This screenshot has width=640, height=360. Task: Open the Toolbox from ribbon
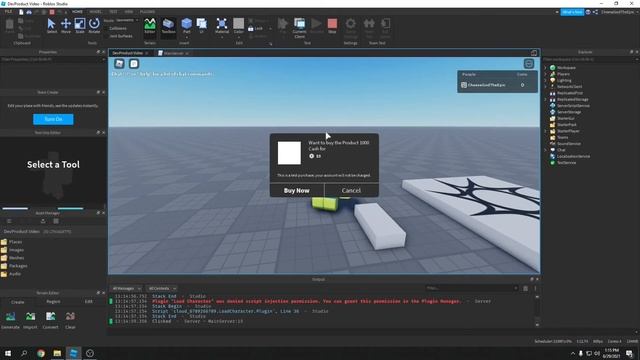[x=168, y=26]
